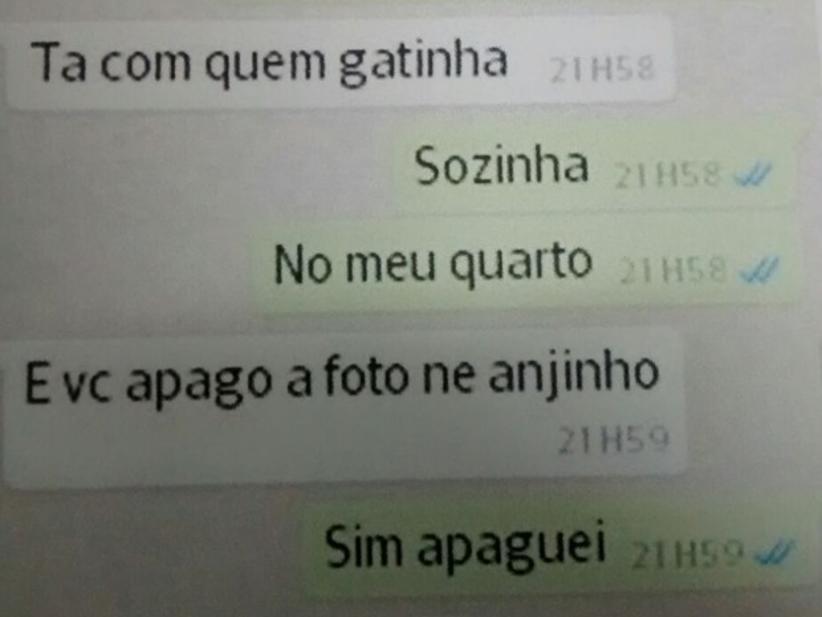Click the word apaguei in last message
This screenshot has width=822, height=617.
511,547
